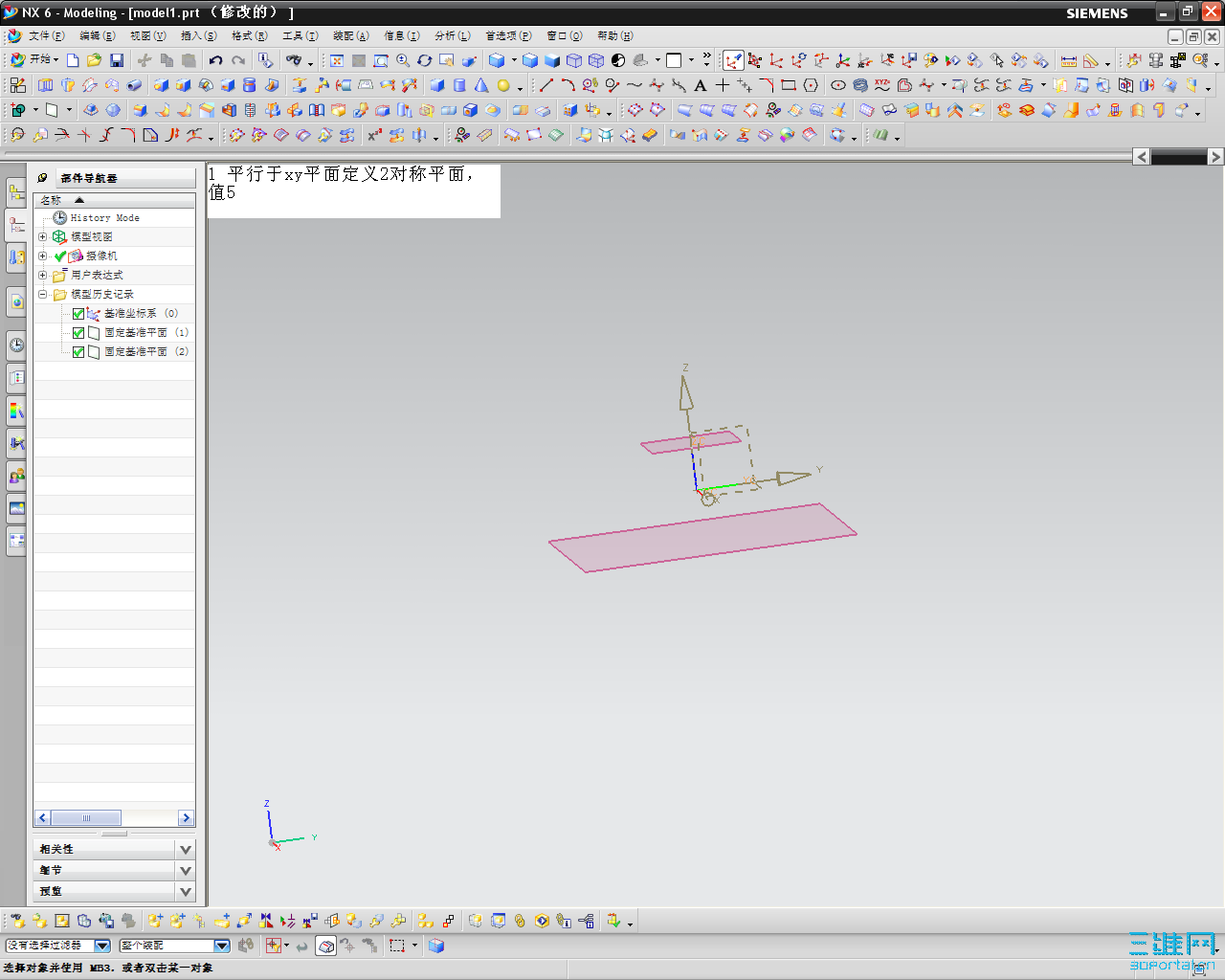Viewport: 1225px width, 980px height.
Task: Click the 开始 start button
Action: click(x=34, y=59)
